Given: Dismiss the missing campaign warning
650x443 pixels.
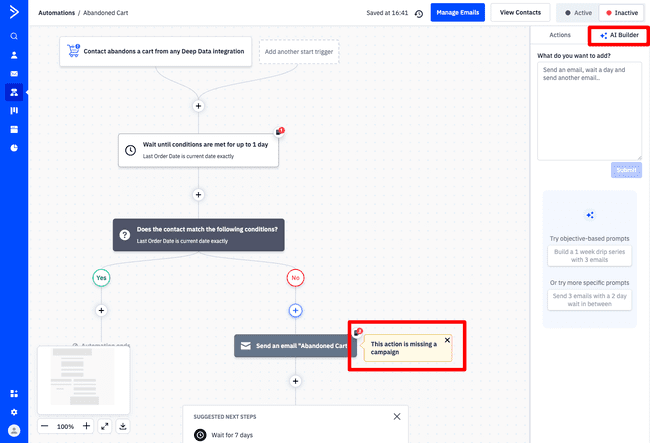Looking at the screenshot, I should pyautogui.click(x=447, y=340).
